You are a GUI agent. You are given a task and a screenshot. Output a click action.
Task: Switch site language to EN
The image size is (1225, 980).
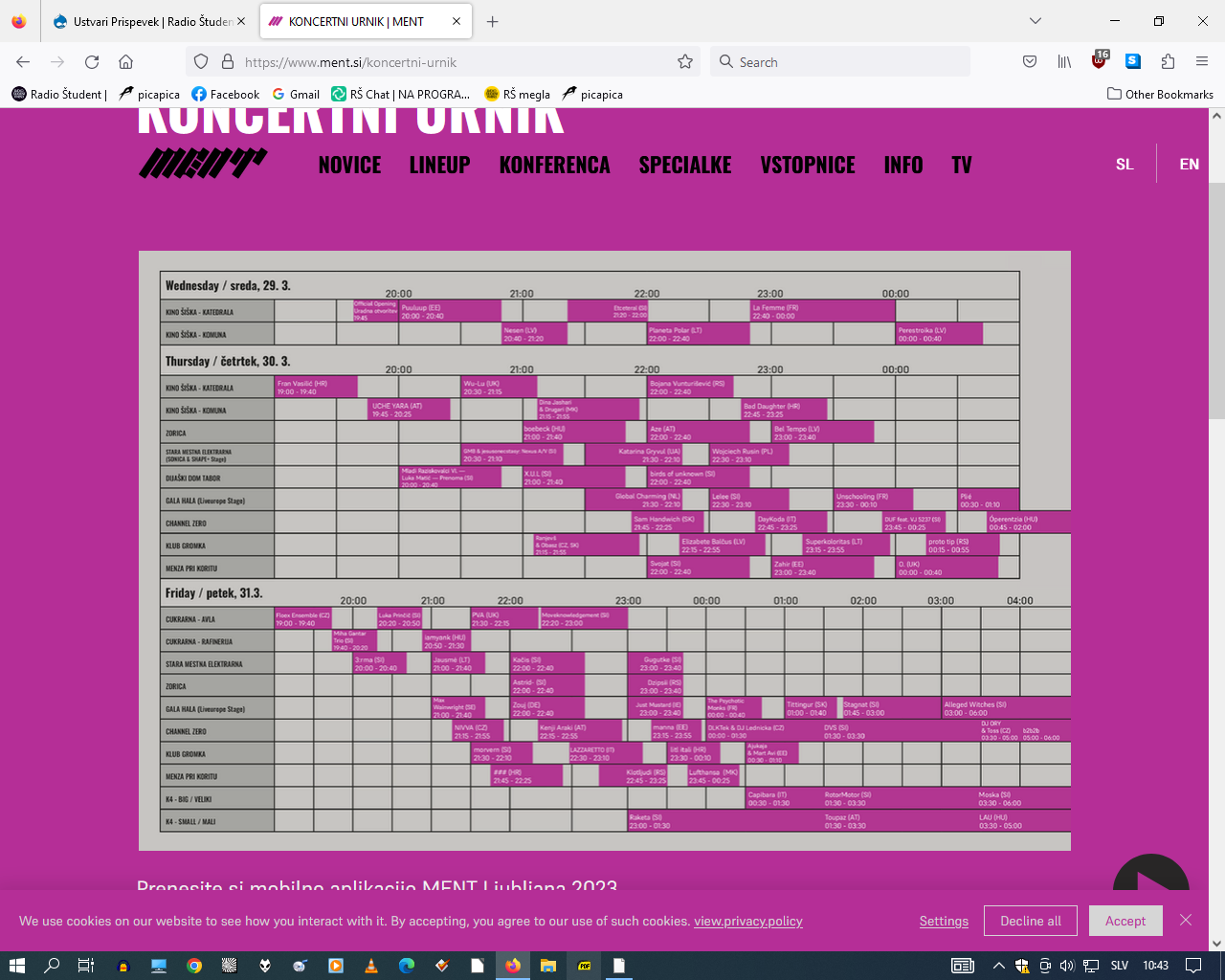[x=1189, y=165]
